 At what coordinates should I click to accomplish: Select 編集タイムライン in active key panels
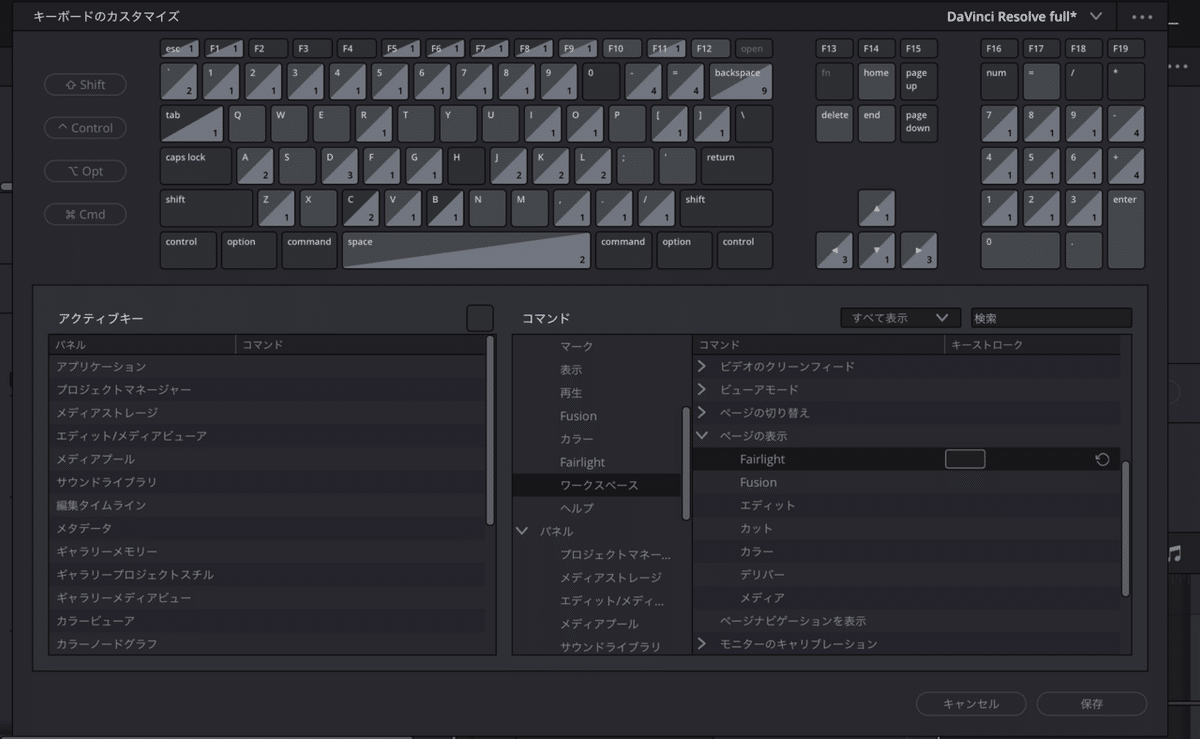[267, 505]
